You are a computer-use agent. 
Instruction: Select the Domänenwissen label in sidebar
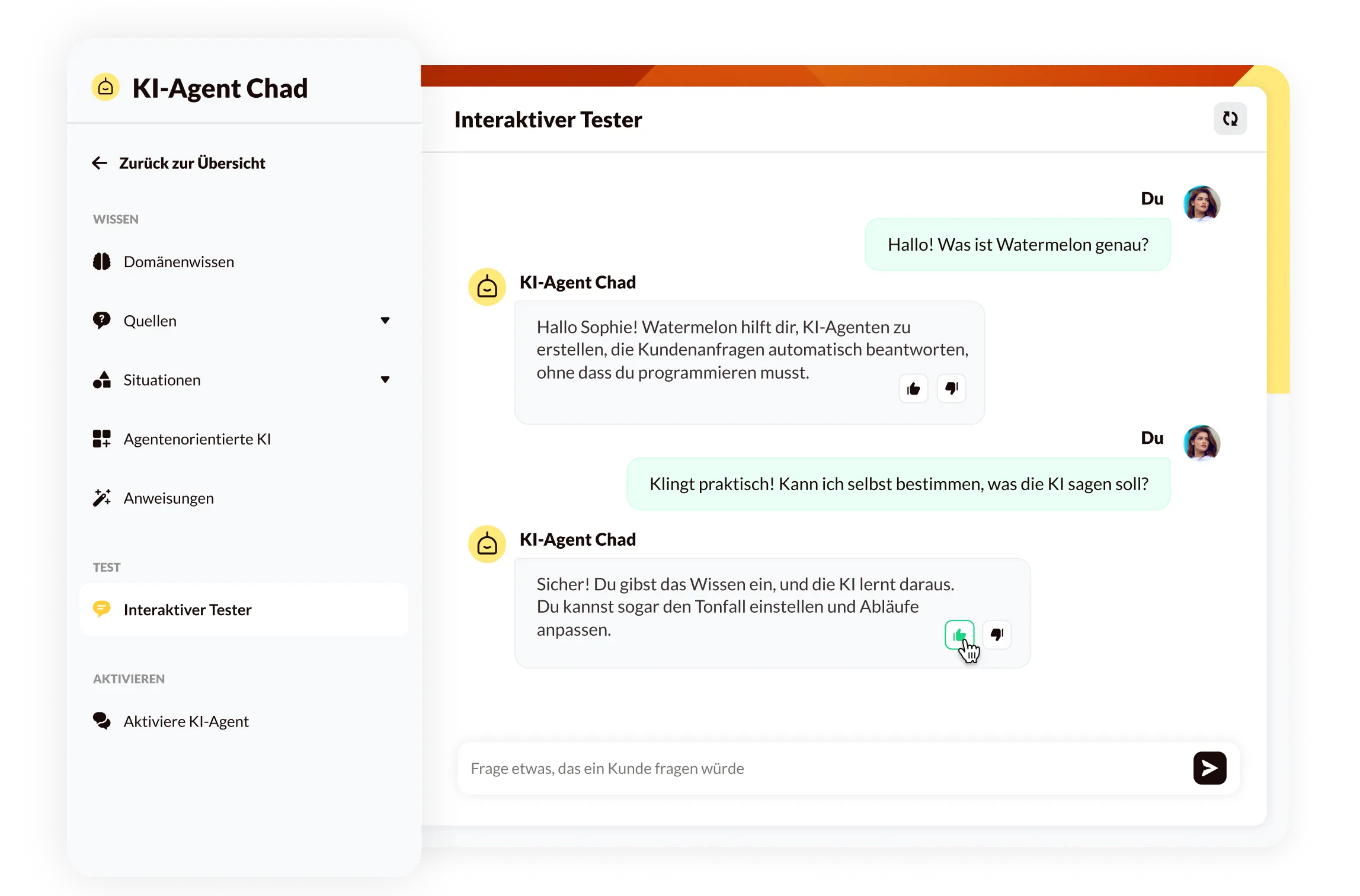[x=179, y=261]
